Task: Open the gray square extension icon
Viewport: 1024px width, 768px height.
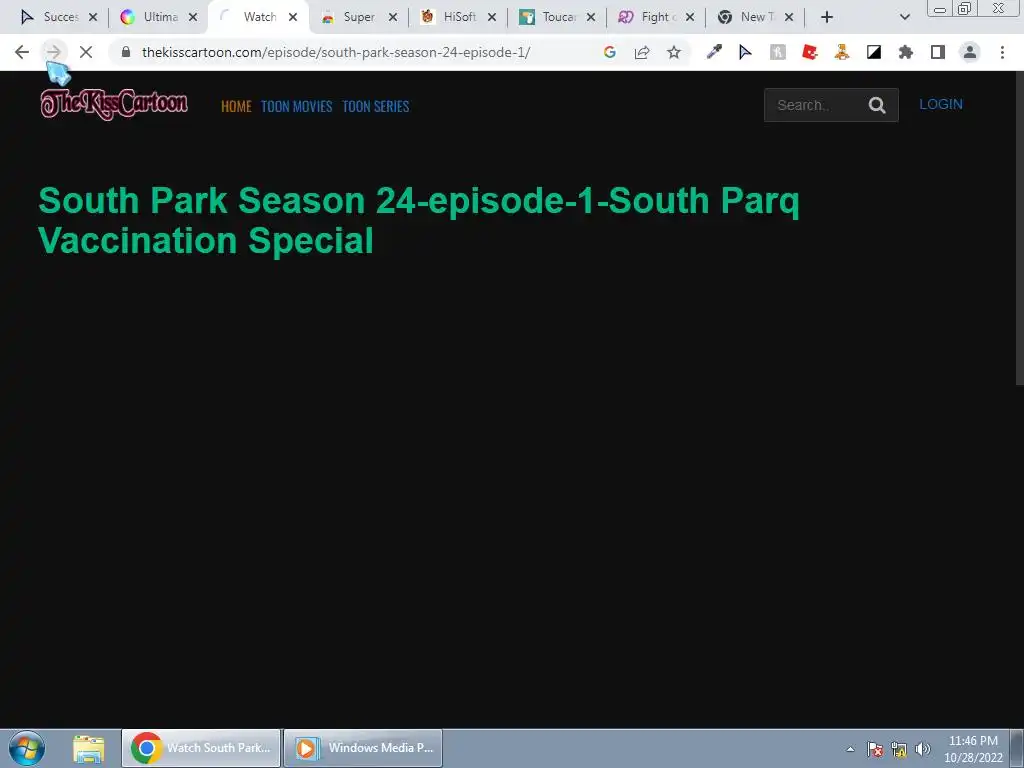Action: (777, 52)
